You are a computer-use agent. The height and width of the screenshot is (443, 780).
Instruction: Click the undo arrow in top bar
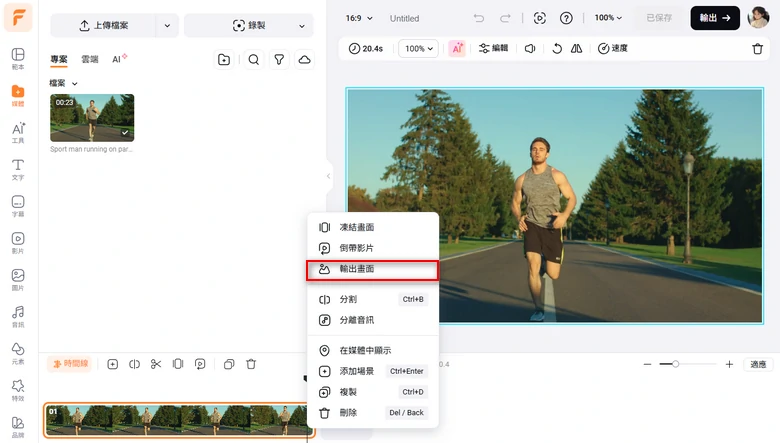tap(479, 18)
